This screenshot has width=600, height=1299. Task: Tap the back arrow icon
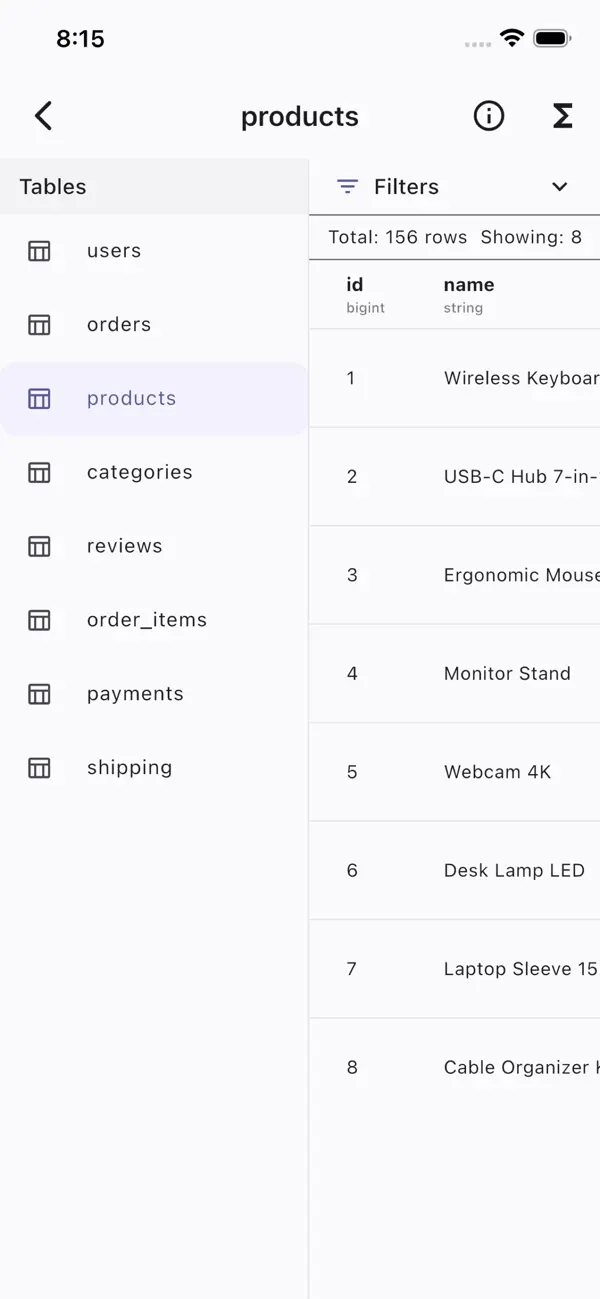point(43,116)
